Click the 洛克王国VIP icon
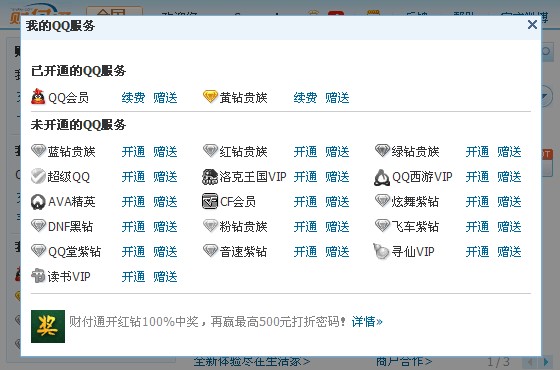The width and height of the screenshot is (560, 370). point(210,176)
